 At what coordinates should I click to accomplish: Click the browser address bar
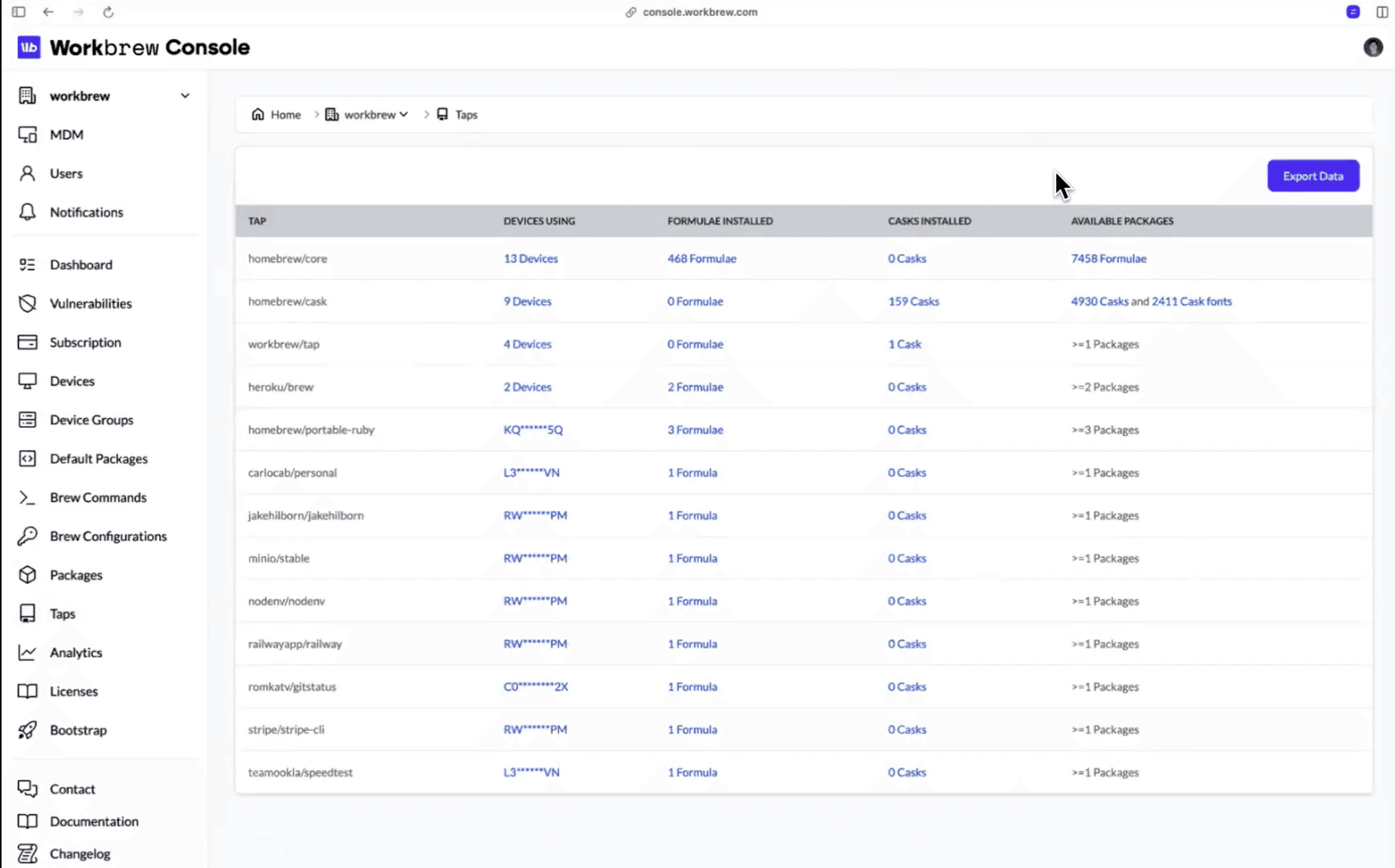[699, 12]
